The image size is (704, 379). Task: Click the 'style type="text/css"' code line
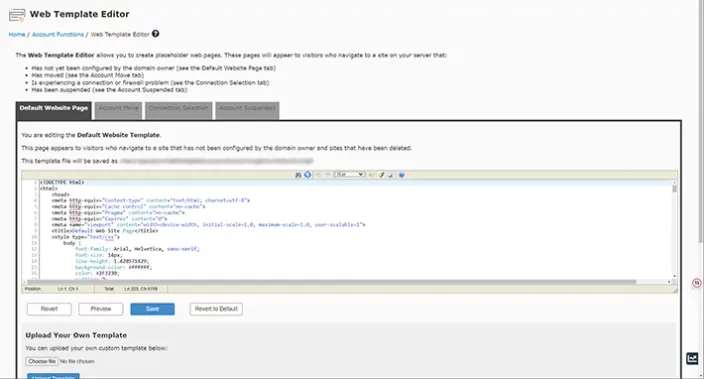pos(86,237)
